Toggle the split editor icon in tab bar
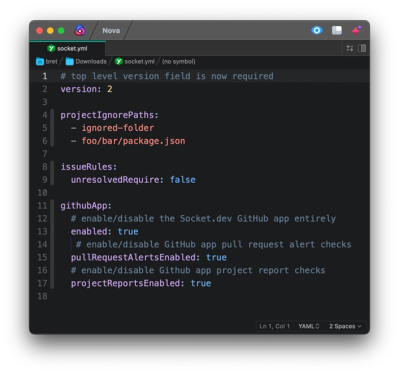 [362, 48]
